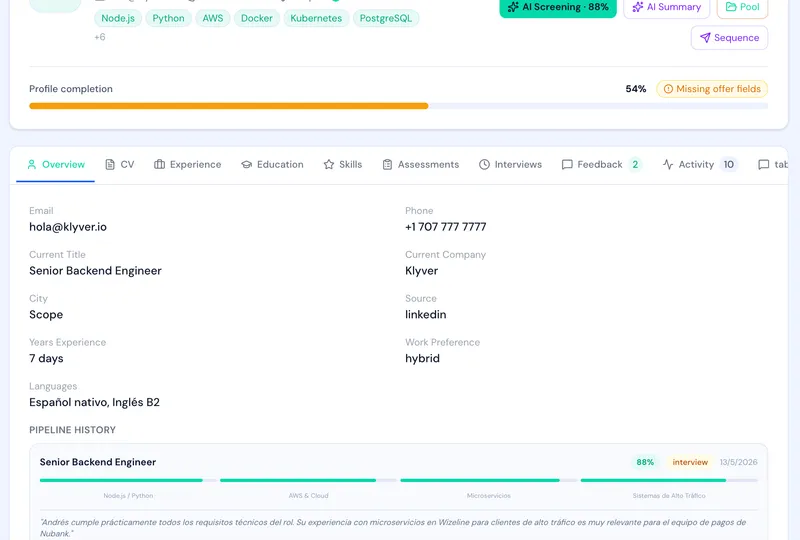
Task: Open the Senior Backend Engineer pipeline entry
Action: click(x=98, y=462)
